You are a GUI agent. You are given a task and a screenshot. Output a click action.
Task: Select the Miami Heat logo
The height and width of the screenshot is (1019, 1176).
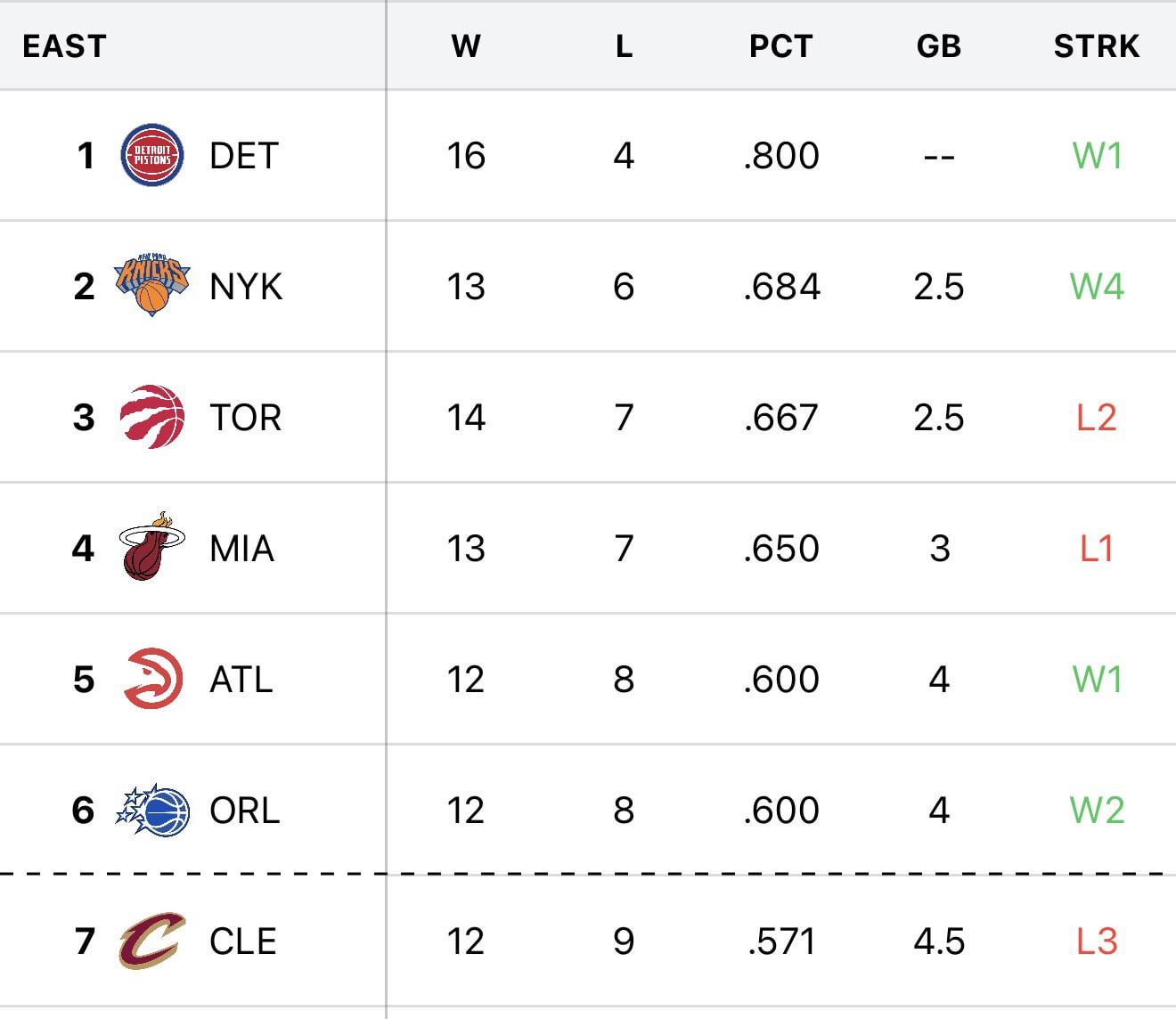point(151,547)
